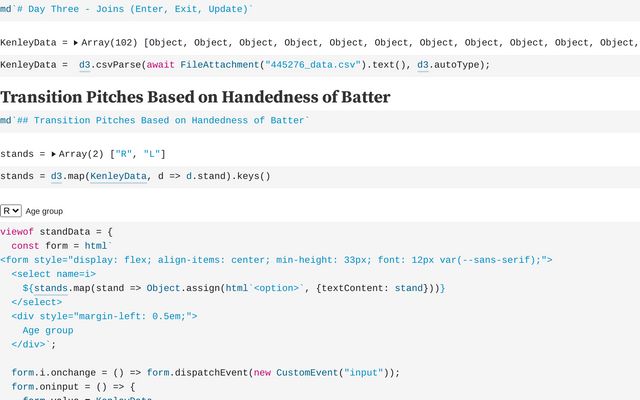
Task: Click KenleyData argument inside d3.map call
Action: click(118, 176)
